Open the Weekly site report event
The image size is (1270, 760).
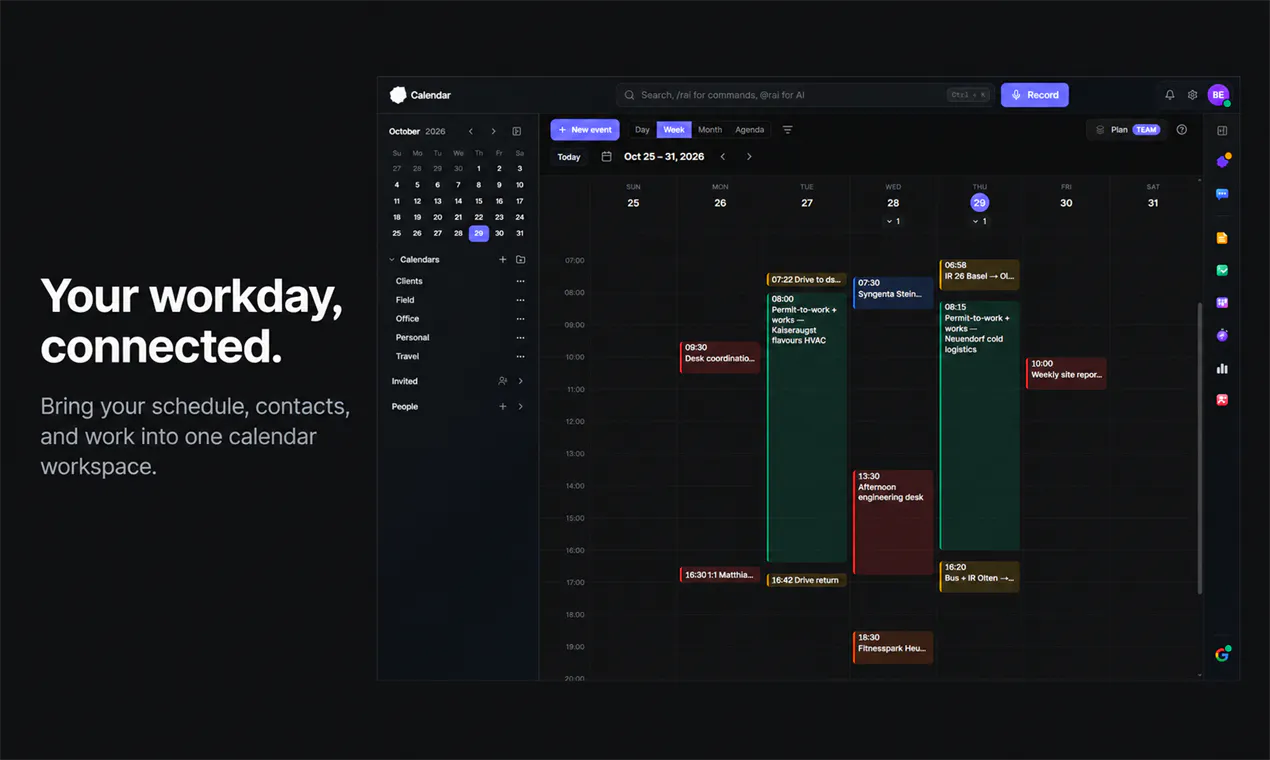(1066, 373)
